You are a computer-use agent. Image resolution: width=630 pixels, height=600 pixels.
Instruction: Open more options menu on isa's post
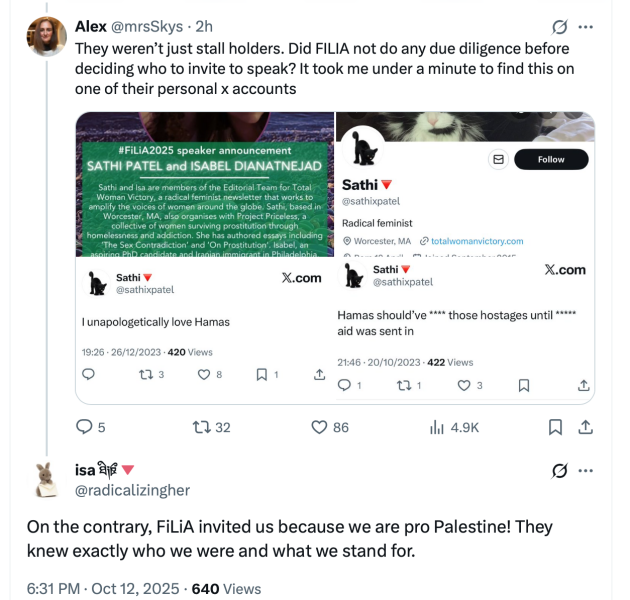click(x=586, y=470)
